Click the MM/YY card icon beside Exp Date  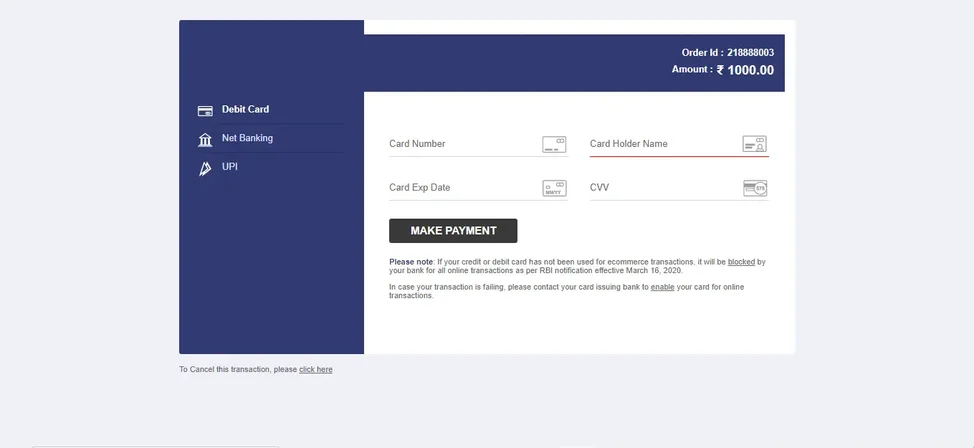click(554, 188)
